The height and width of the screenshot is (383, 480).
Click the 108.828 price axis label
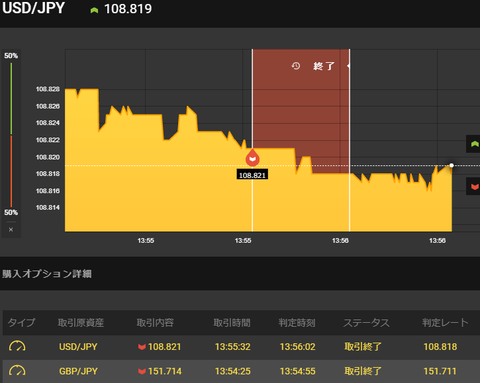click(x=48, y=89)
